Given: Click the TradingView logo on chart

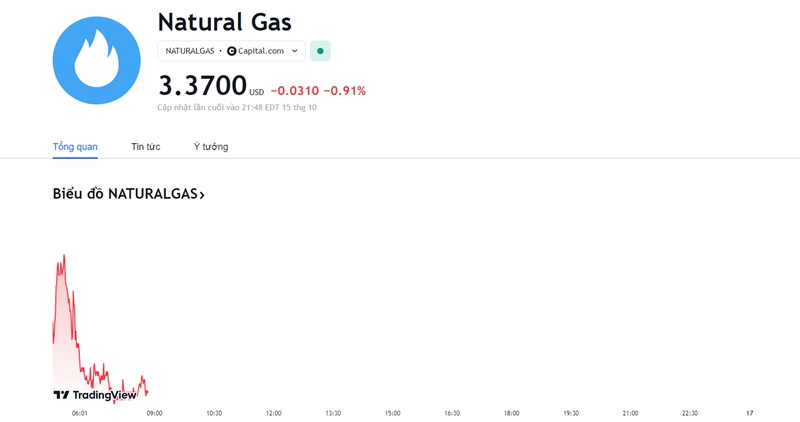Looking at the screenshot, I should tap(95, 395).
